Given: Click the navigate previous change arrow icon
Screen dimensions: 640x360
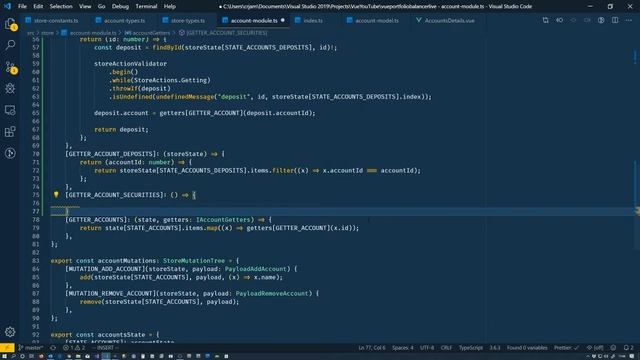Looking at the screenshot, I should pos(573,20).
